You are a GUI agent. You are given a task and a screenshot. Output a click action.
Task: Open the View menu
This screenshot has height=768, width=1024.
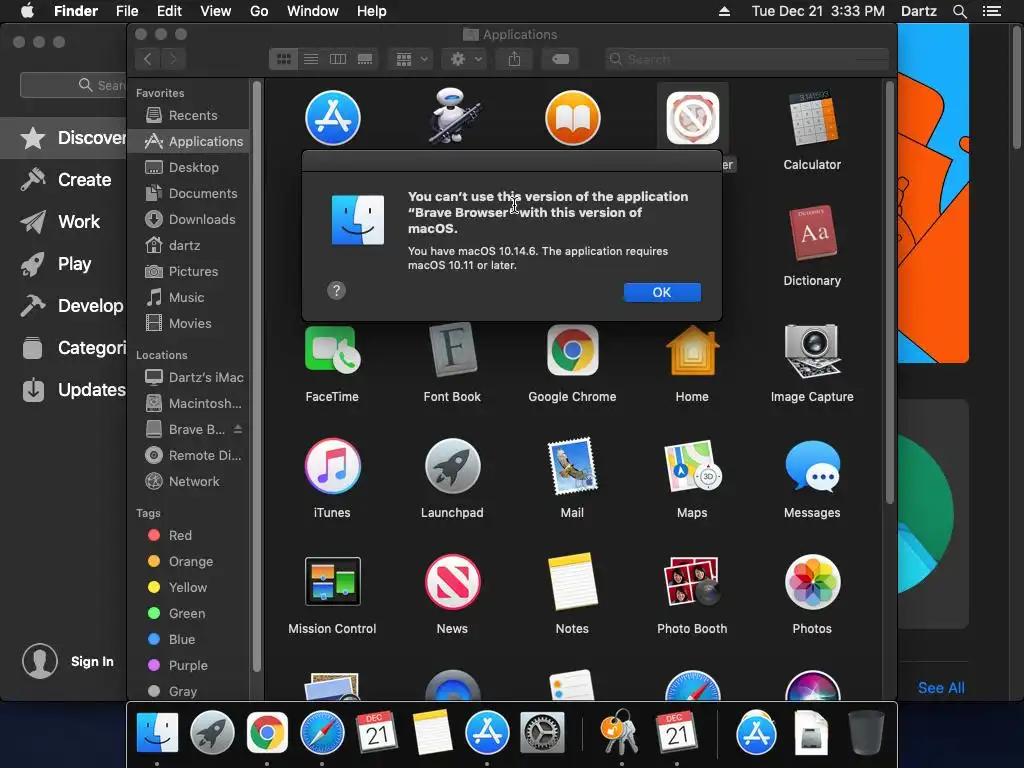(x=216, y=11)
